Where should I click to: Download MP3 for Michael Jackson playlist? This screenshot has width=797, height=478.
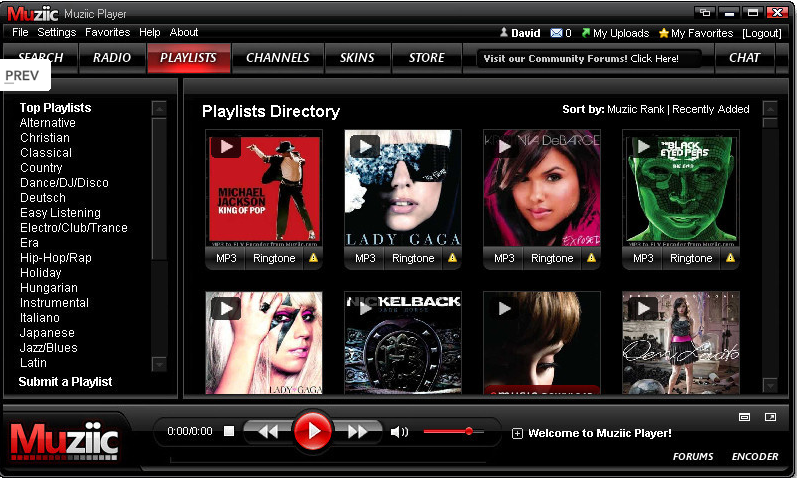click(x=226, y=258)
